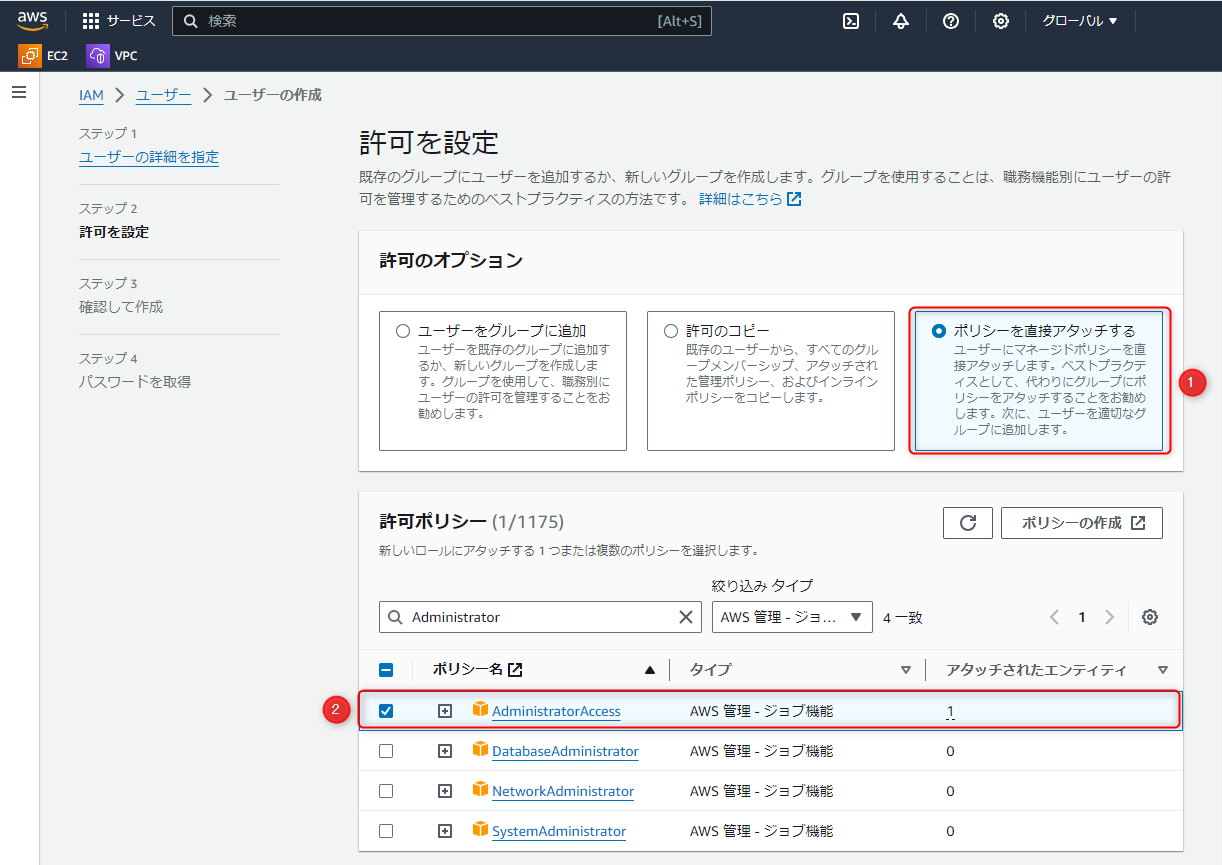Click IAM breadcrumb link
1222x865 pixels.
tap(91, 95)
